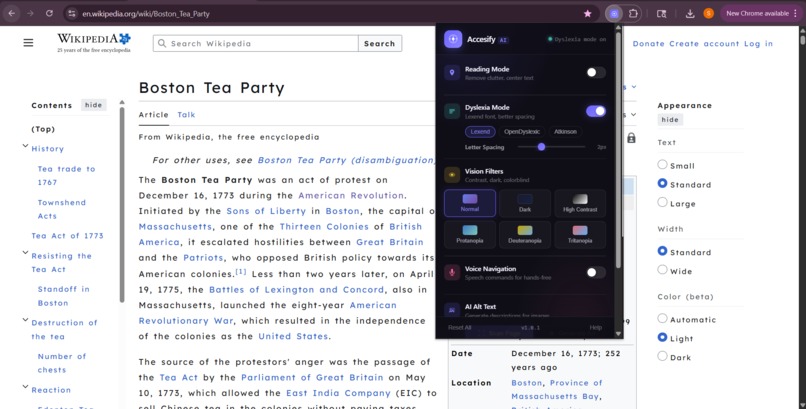Hide the Contents sidebar
The image size is (806, 409).
94,105
